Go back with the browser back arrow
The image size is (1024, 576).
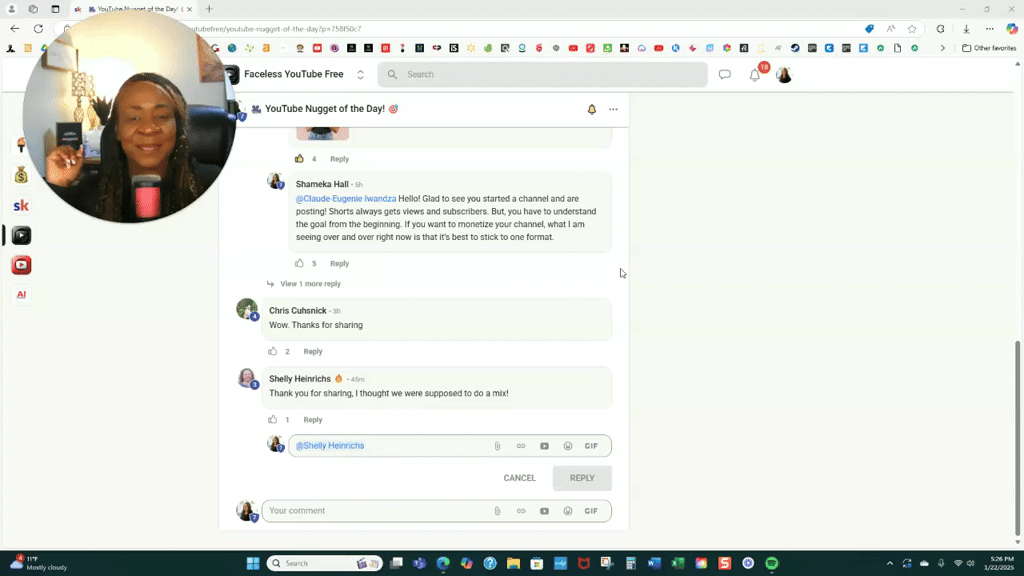coord(15,29)
